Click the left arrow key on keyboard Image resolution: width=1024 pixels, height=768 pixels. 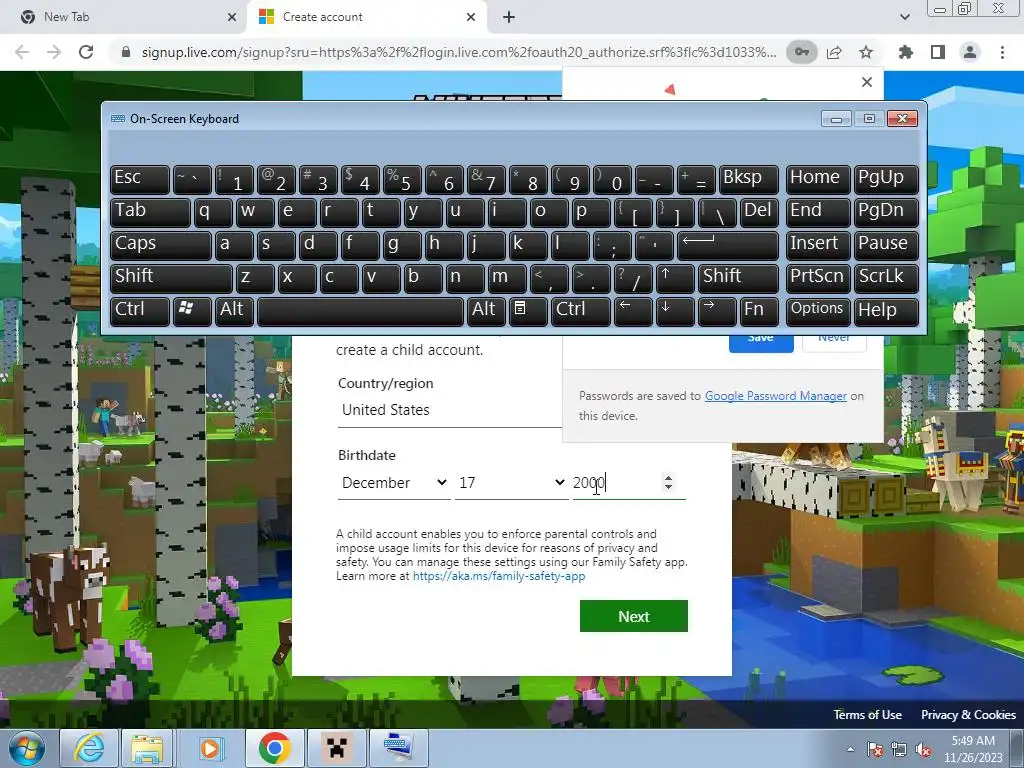(x=632, y=310)
